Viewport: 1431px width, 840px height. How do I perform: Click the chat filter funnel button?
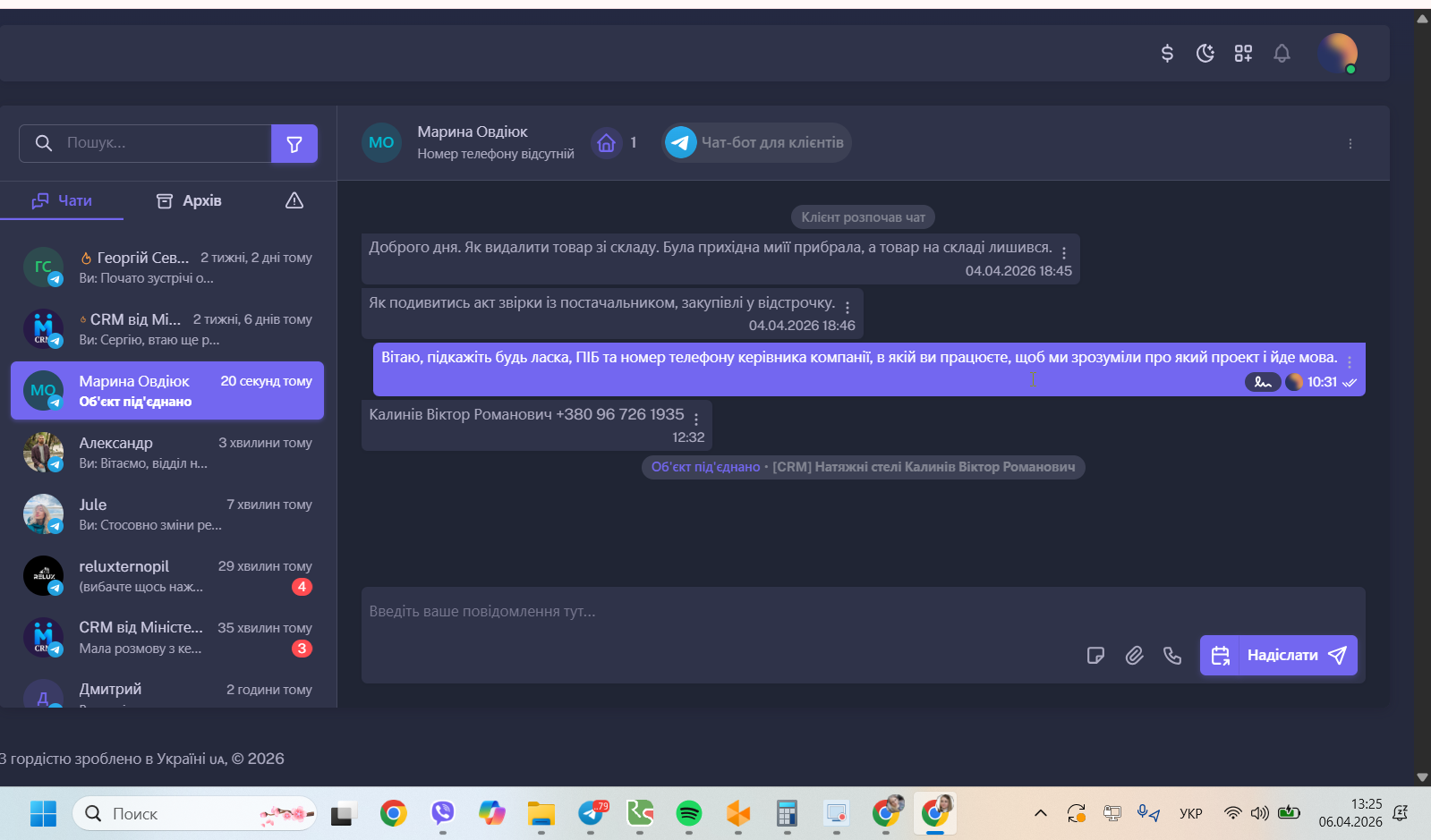[294, 143]
